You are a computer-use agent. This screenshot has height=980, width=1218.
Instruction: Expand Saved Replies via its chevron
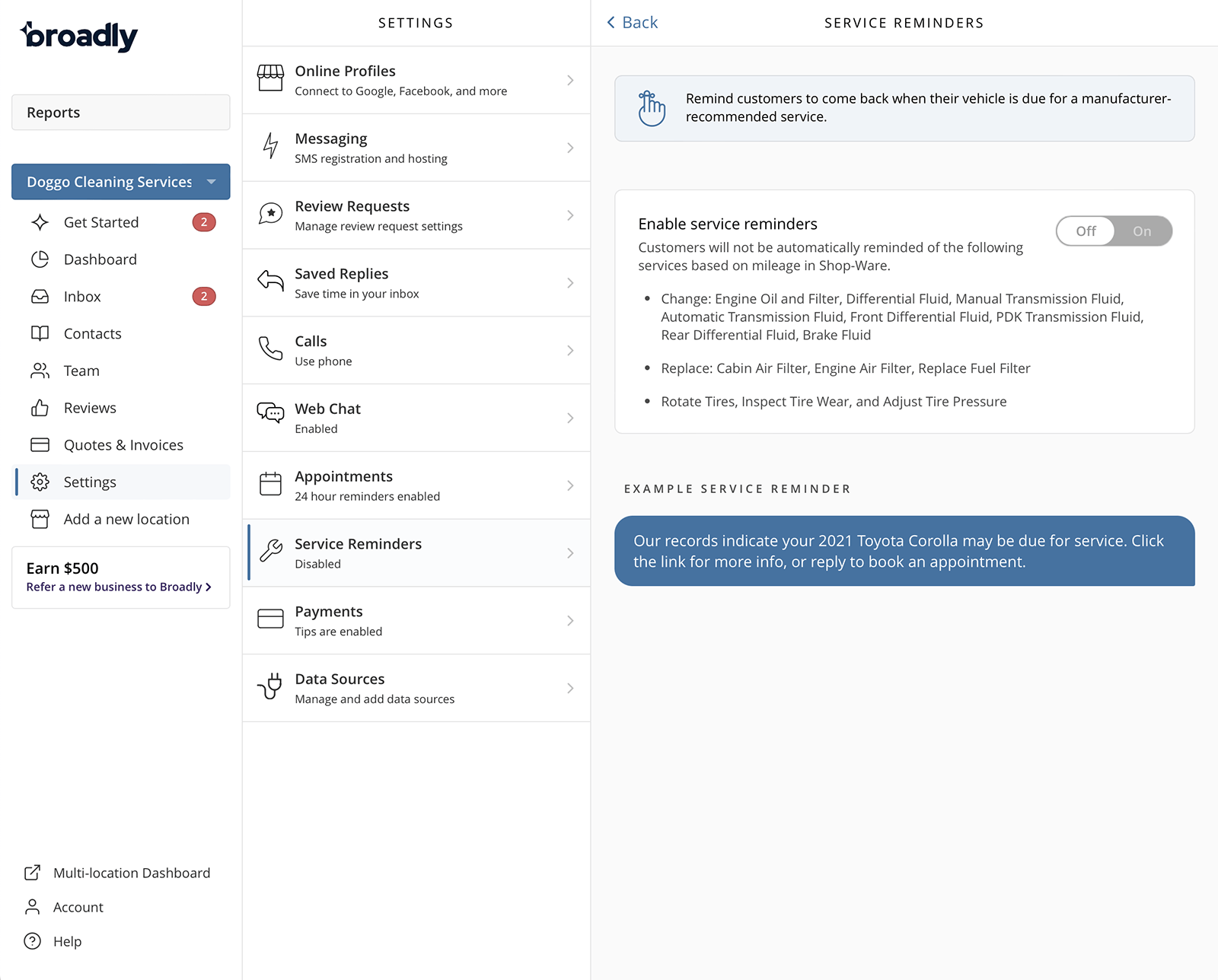click(x=570, y=283)
